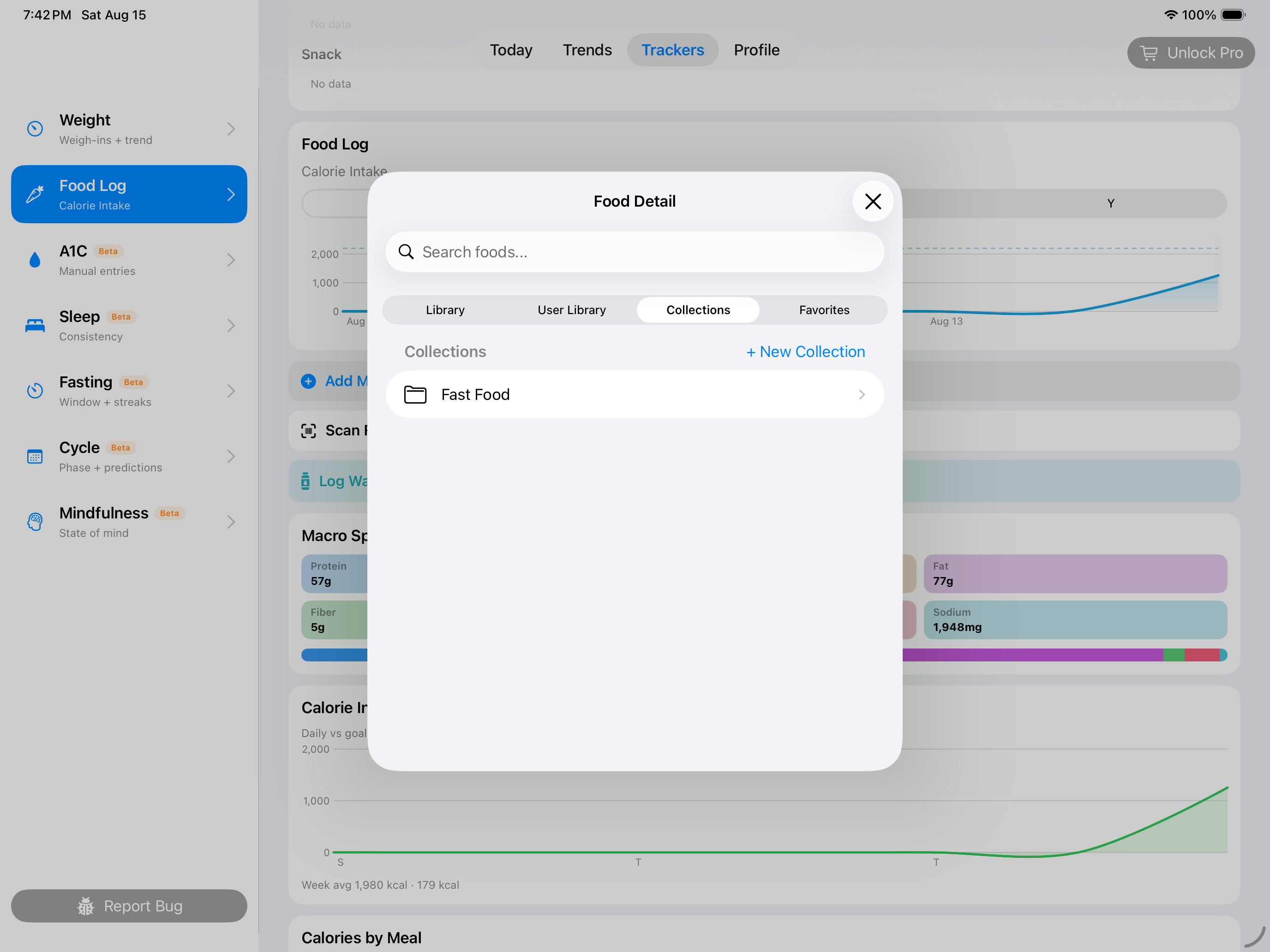1270x952 pixels.
Task: Expand the Sleep tracker chevron
Action: 231,325
